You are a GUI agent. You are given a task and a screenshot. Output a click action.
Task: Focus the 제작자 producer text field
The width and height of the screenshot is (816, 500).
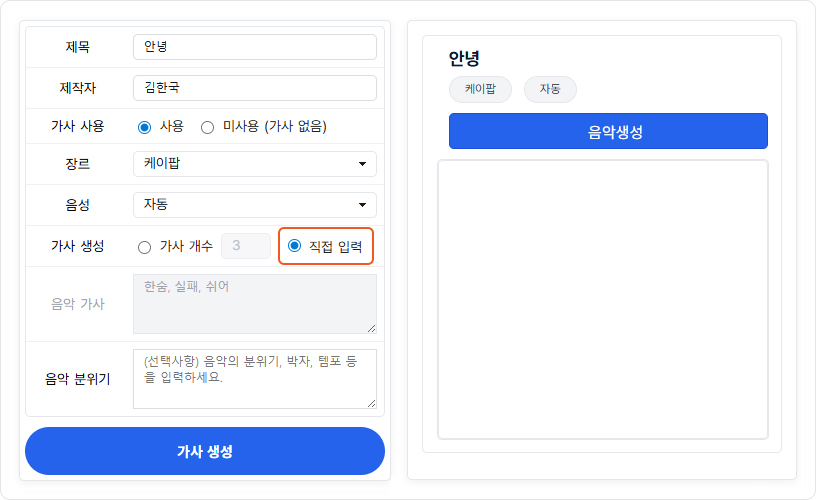coord(254,88)
